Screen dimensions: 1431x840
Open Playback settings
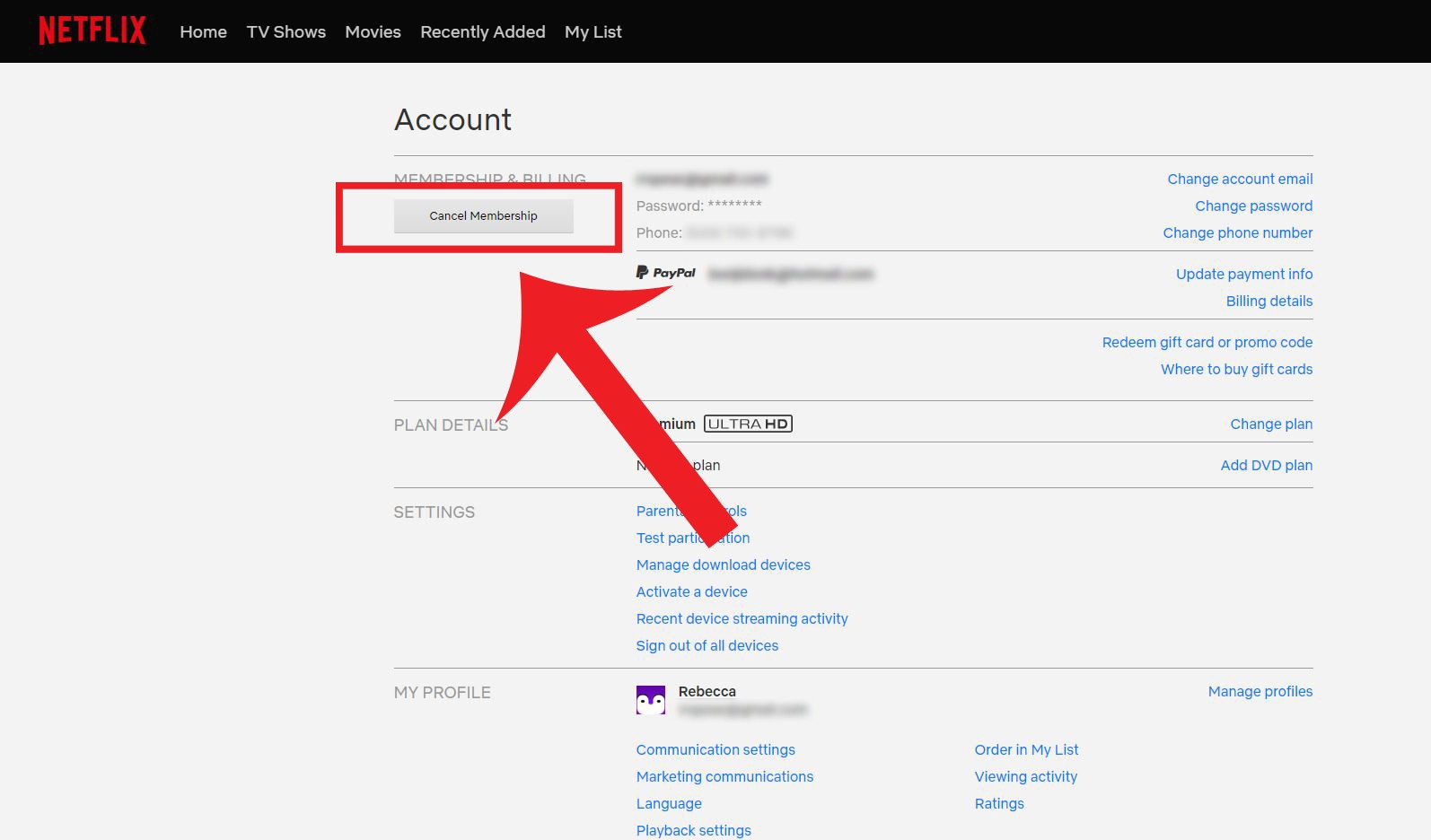pyautogui.click(x=694, y=831)
